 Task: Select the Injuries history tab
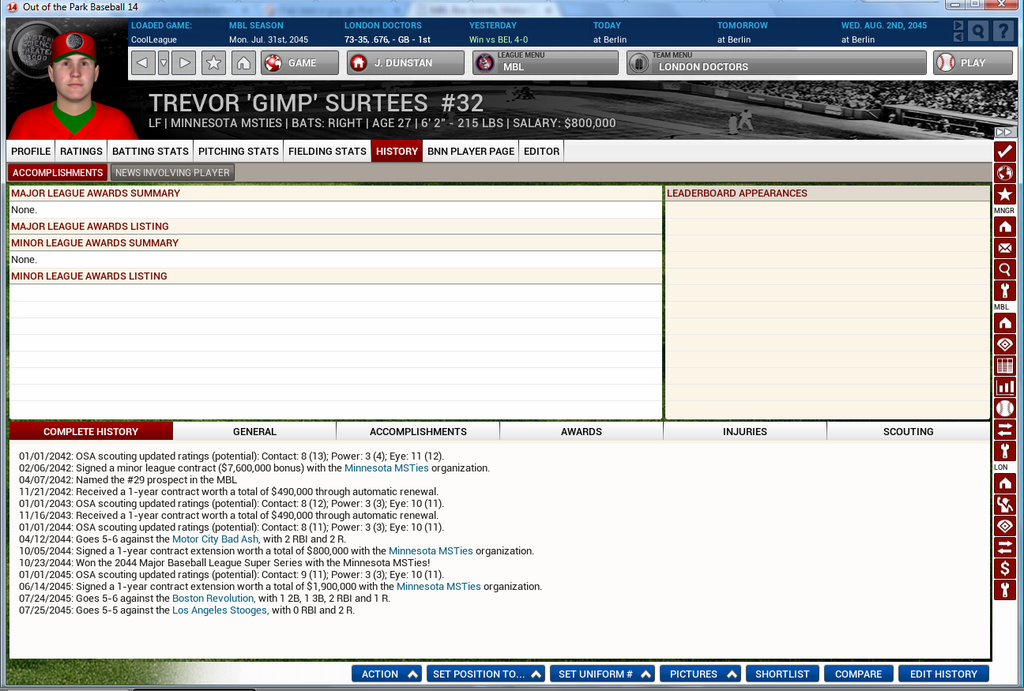pyautogui.click(x=744, y=431)
